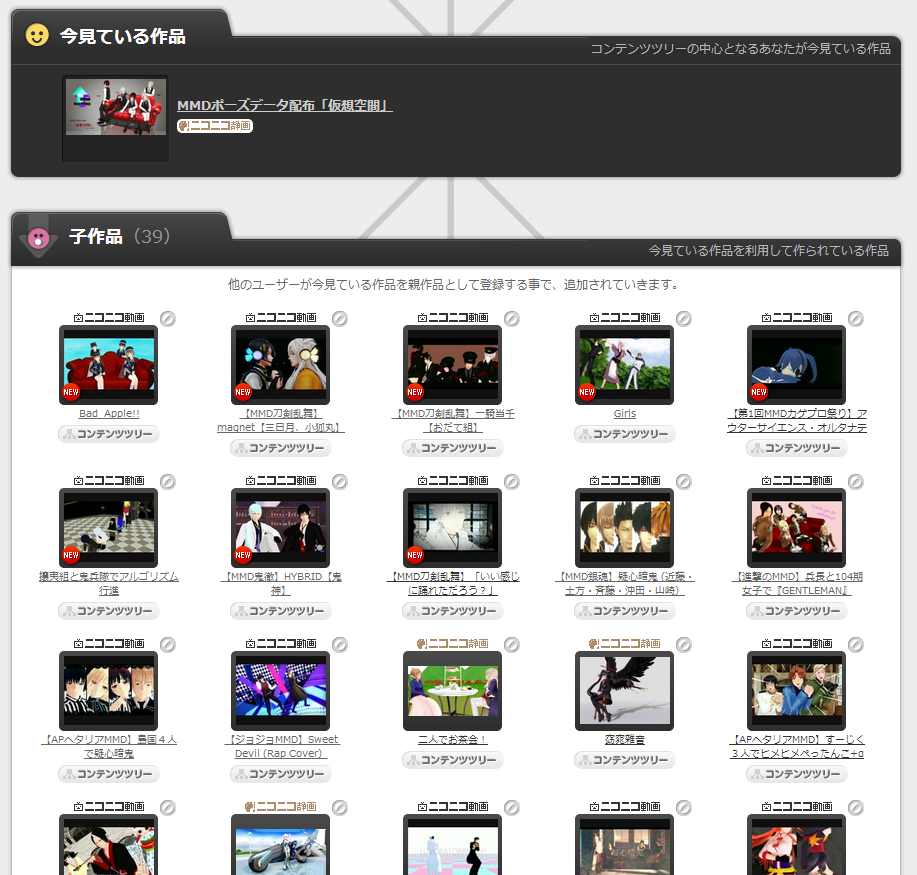Image resolution: width=917 pixels, height=875 pixels.
Task: Open 【MMD銀魂】疑心暗鬼 title link
Action: point(625,584)
